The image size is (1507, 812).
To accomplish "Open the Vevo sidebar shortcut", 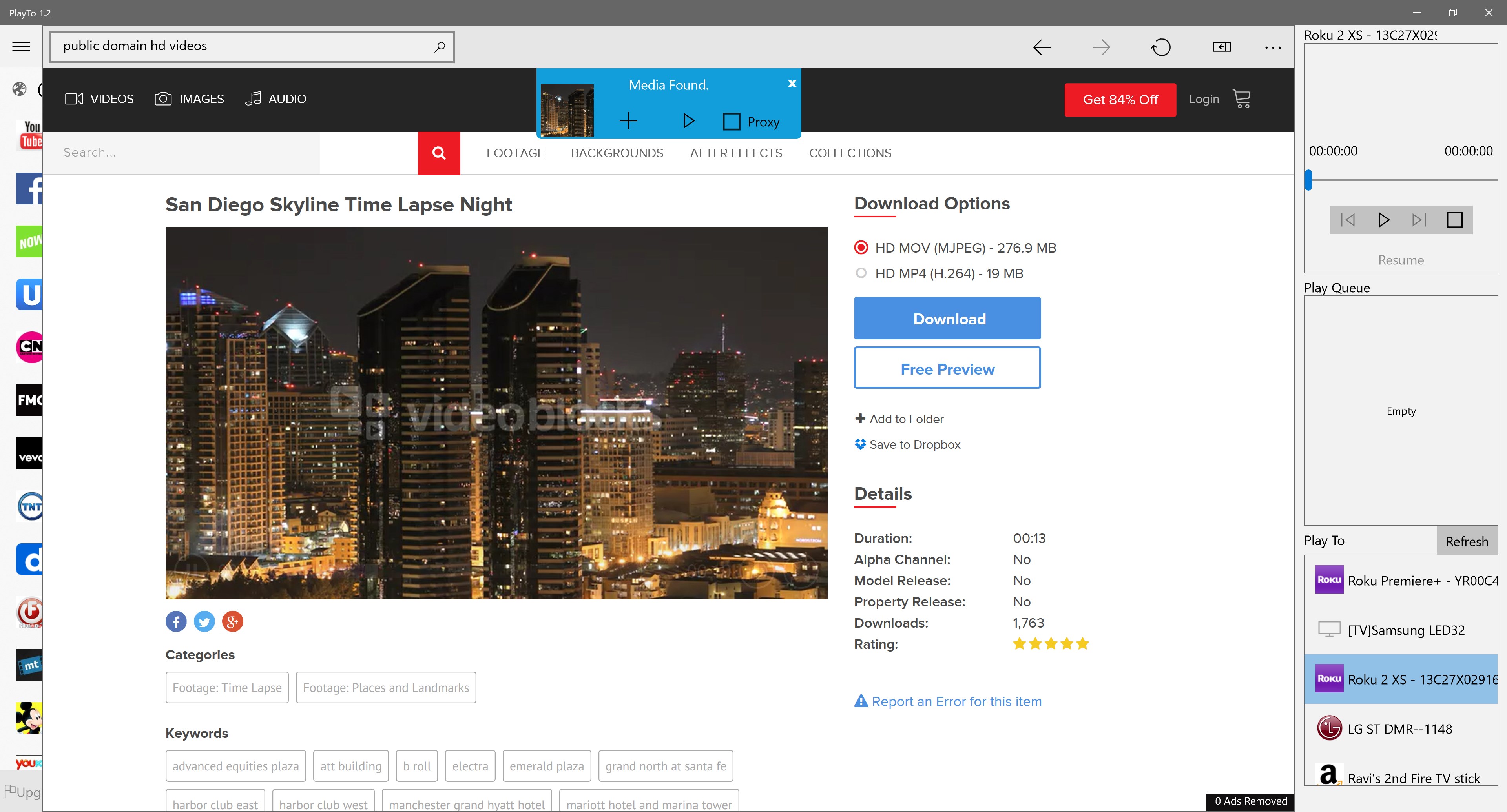I will 29,453.
